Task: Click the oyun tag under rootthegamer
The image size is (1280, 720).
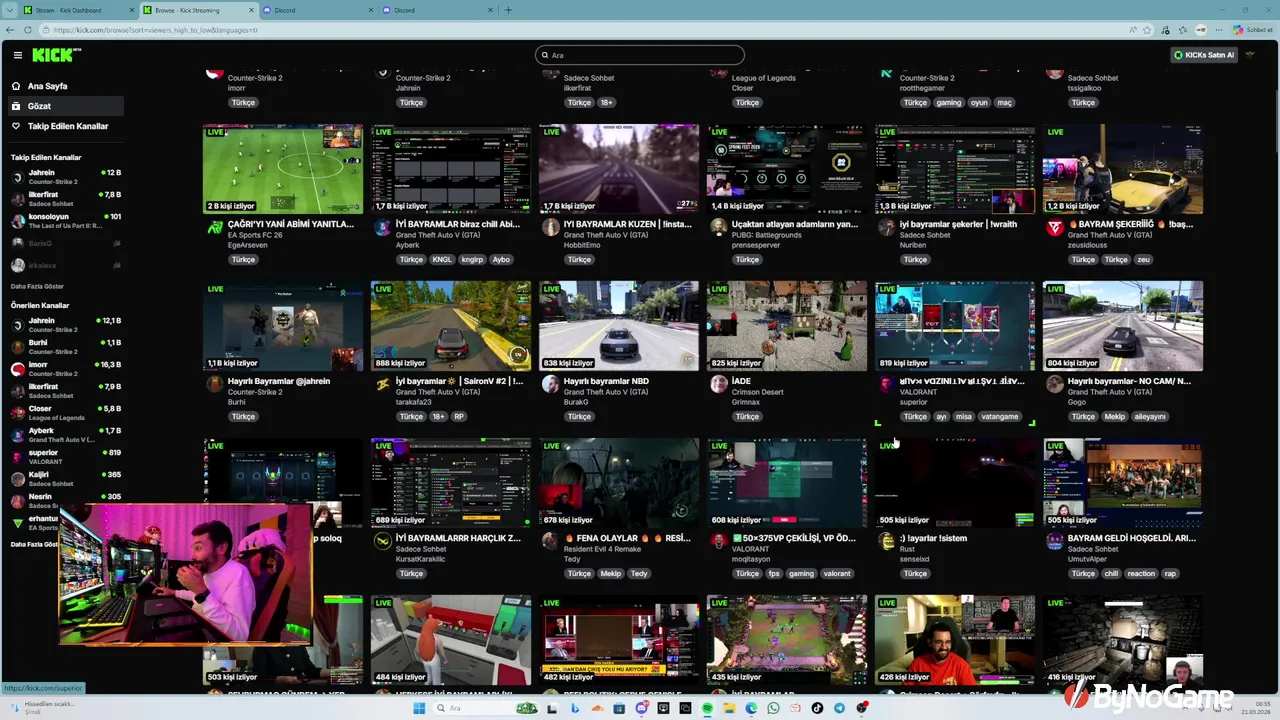Action: [979, 103]
